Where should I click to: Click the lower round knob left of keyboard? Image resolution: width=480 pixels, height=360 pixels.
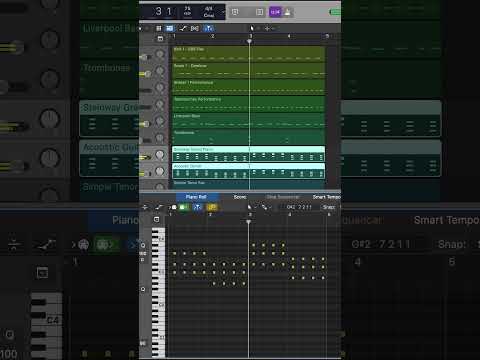pyautogui.click(x=143, y=289)
